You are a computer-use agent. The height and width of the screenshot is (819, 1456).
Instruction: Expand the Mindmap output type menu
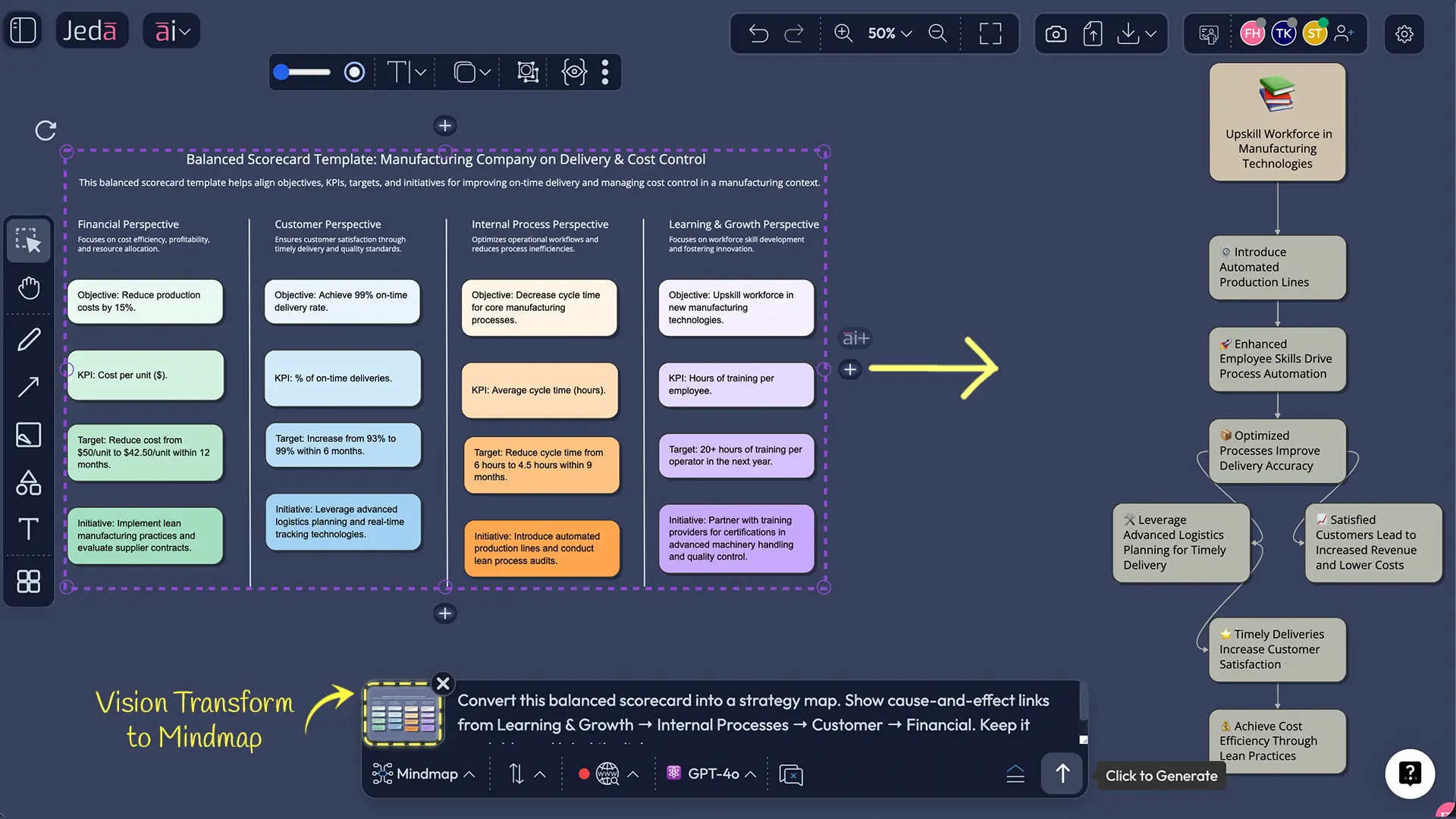pos(424,774)
